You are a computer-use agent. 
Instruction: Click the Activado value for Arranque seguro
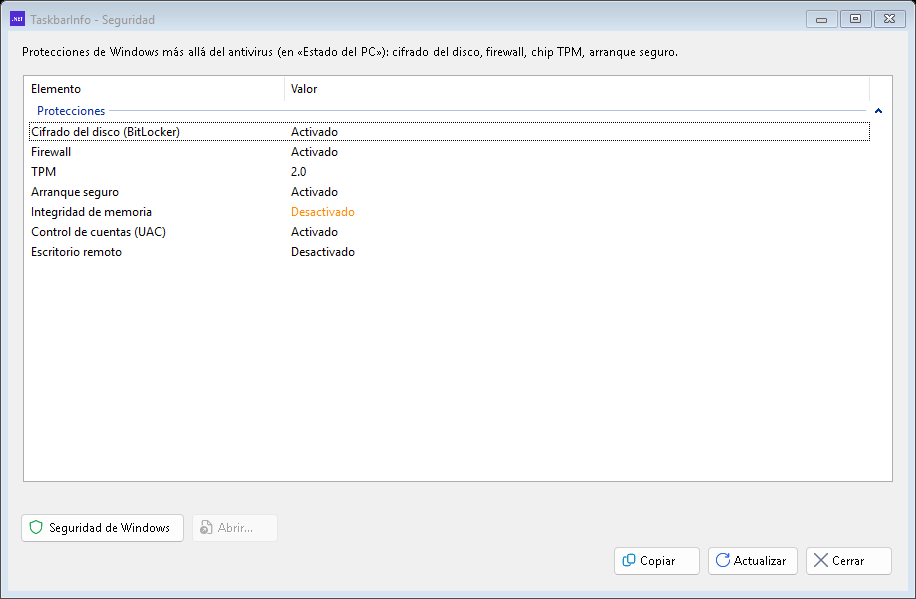314,192
